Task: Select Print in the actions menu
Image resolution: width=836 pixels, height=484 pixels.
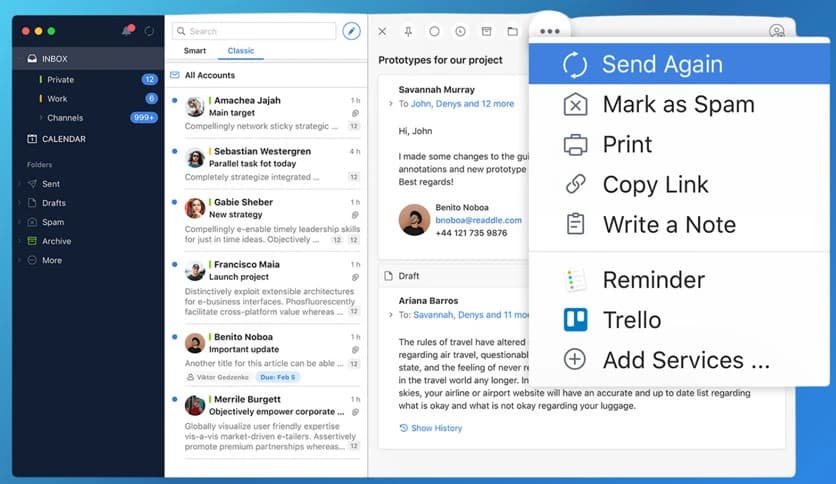Action: click(679, 144)
